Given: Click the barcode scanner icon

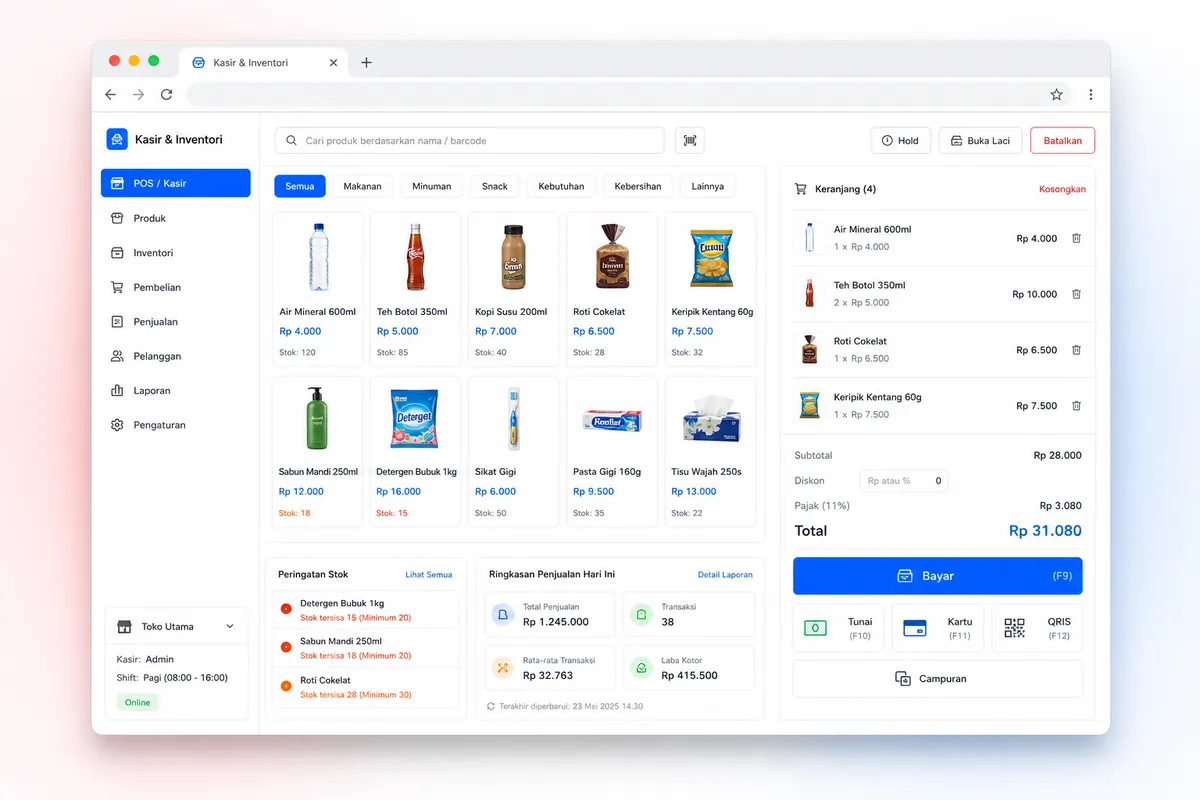Looking at the screenshot, I should point(690,141).
